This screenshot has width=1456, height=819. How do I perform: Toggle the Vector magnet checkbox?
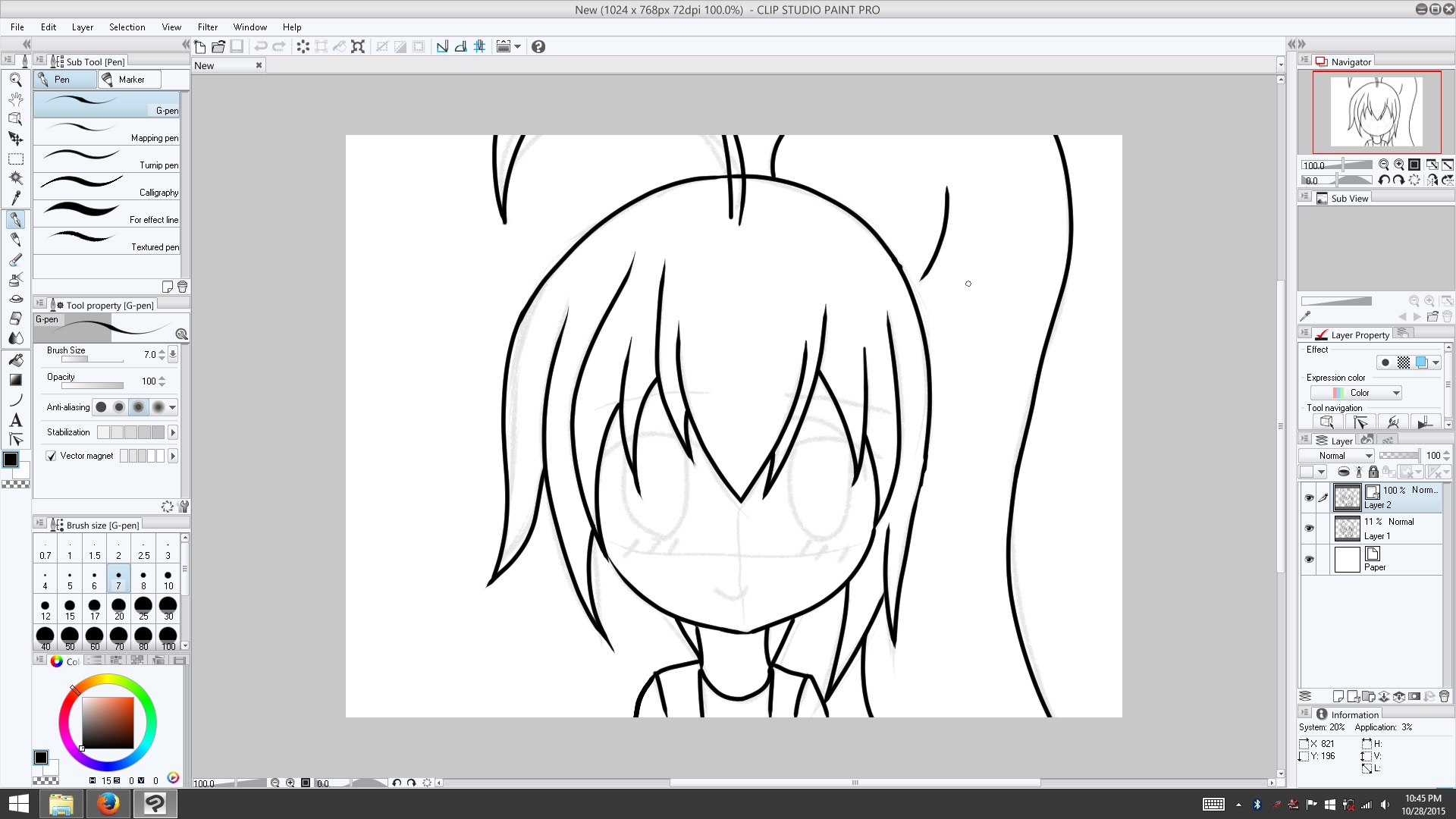click(52, 456)
